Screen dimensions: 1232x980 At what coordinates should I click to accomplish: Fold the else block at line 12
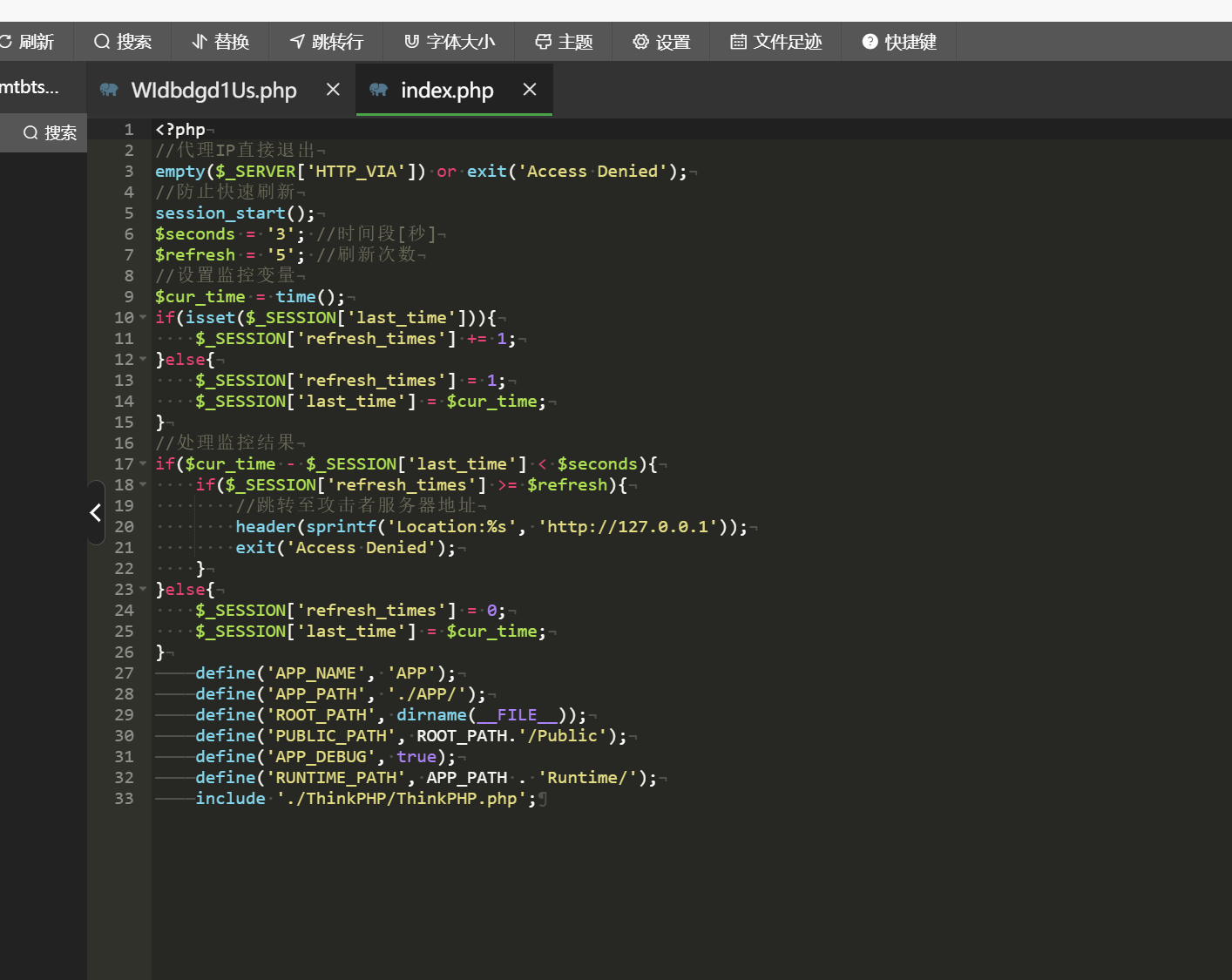pos(143,359)
